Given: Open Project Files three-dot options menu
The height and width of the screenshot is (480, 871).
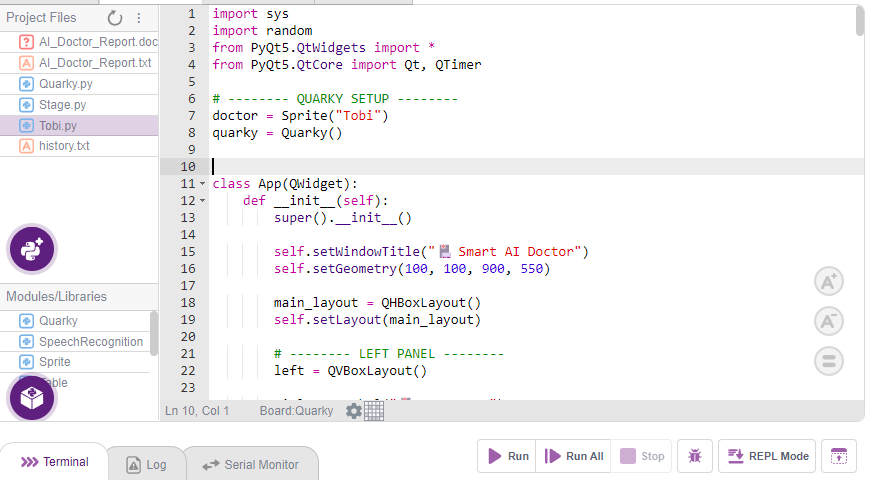Looking at the screenshot, I should (139, 18).
